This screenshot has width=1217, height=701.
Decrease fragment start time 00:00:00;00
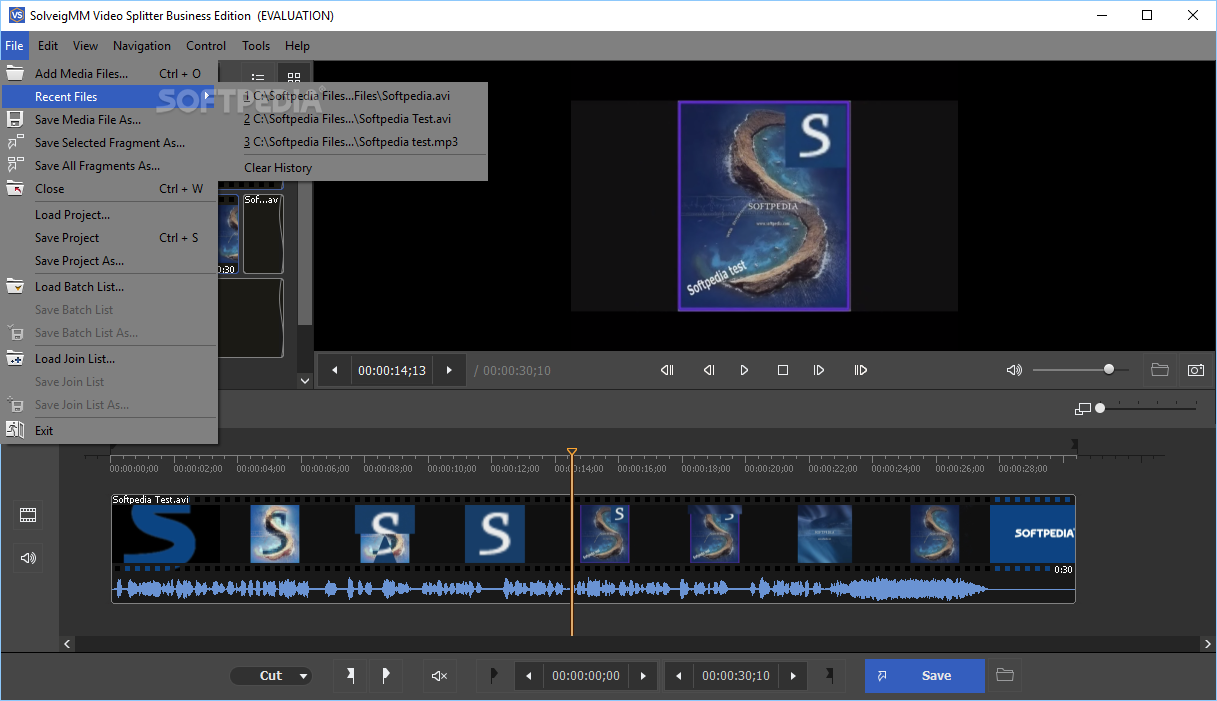[529, 676]
